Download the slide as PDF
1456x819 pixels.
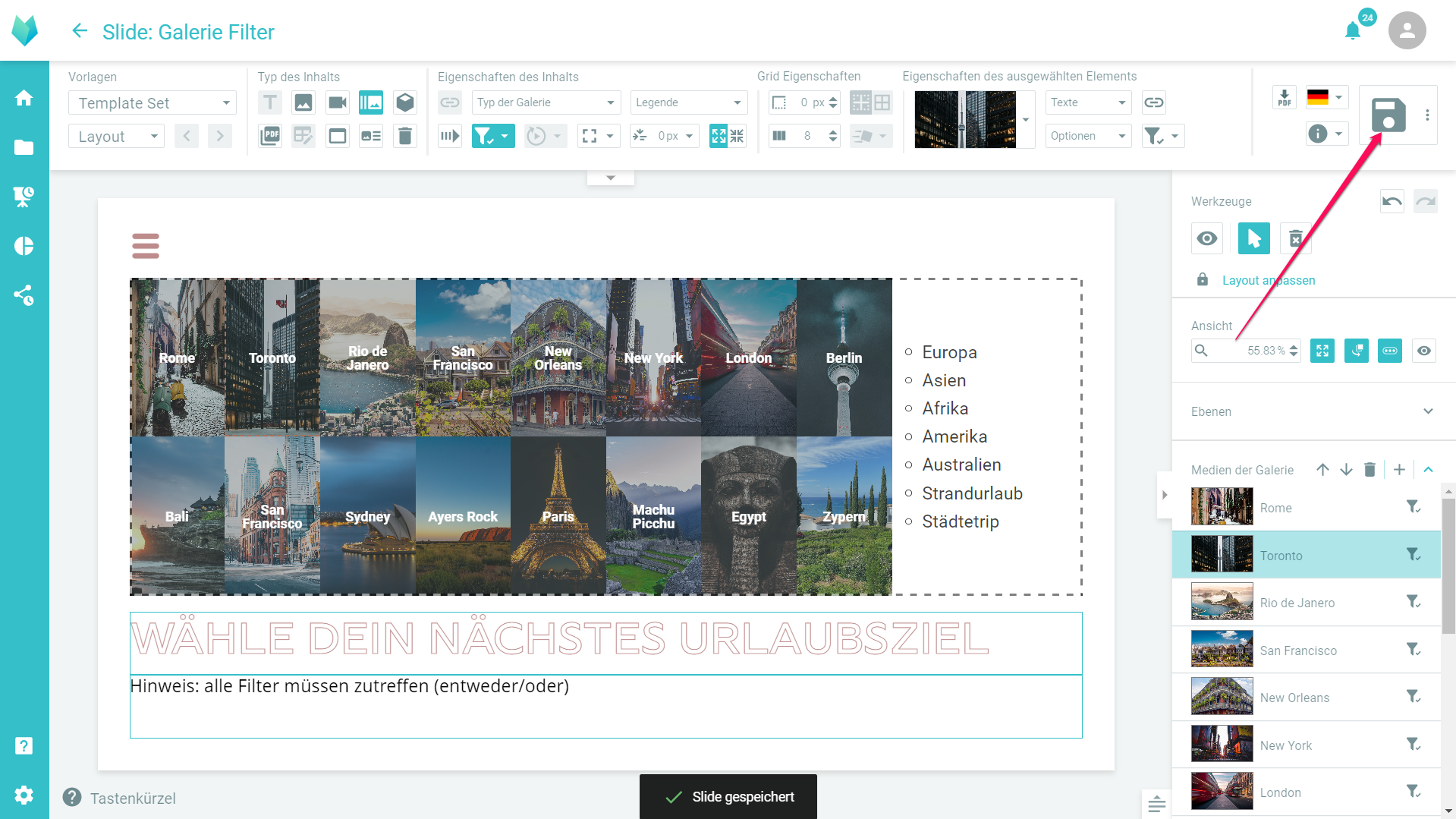click(x=1285, y=97)
